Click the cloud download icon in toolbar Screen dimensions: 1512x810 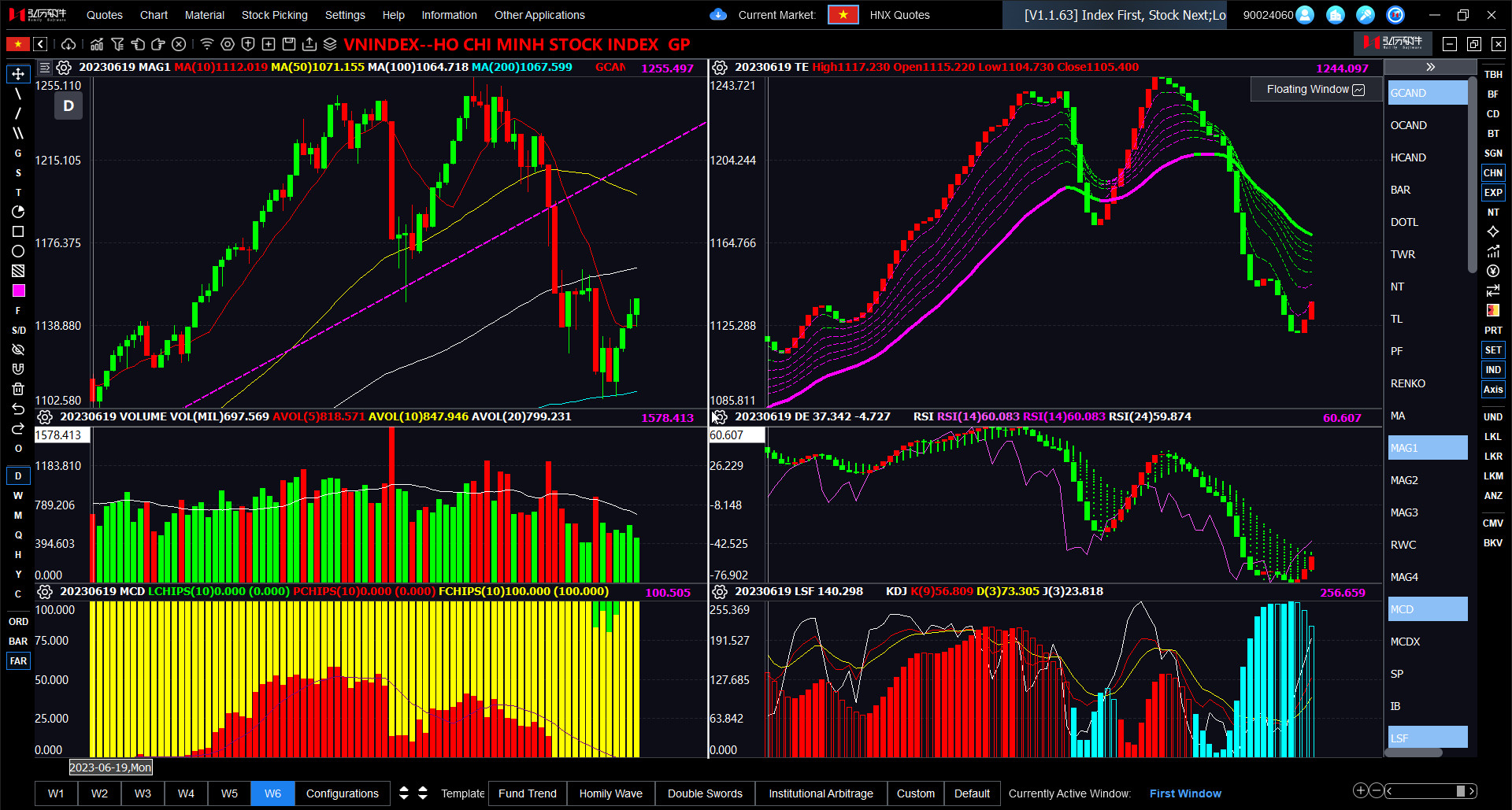(69, 44)
